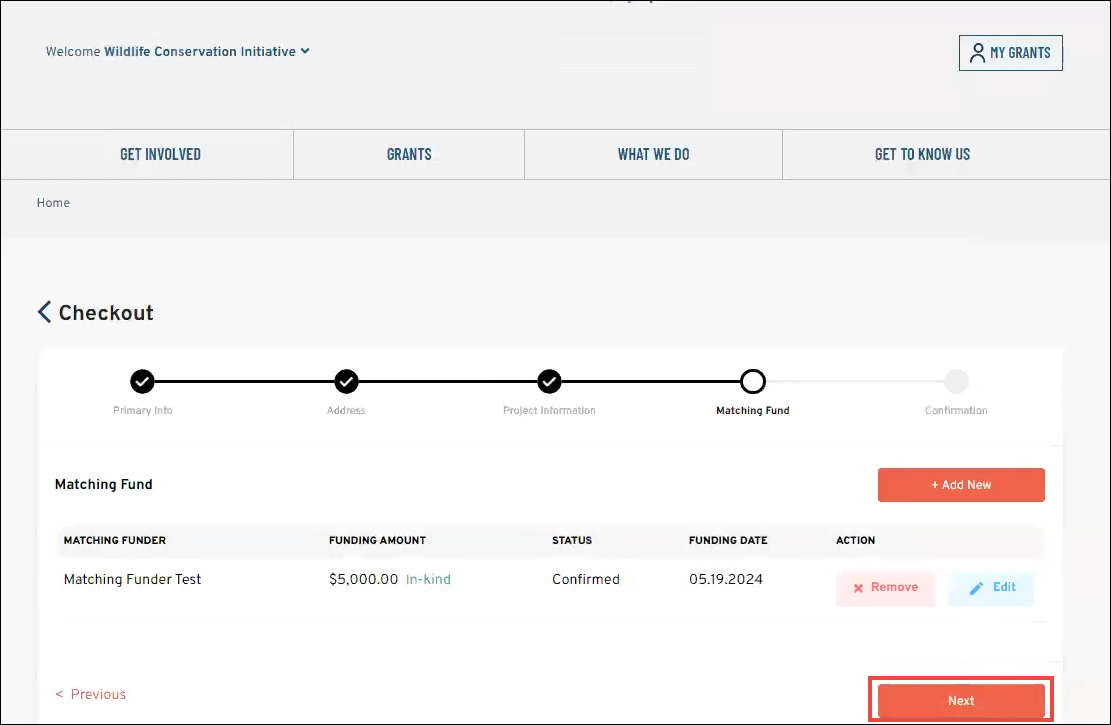Click the Project Information checkmark circle
Viewport: 1111px width, 725px height.
549,381
